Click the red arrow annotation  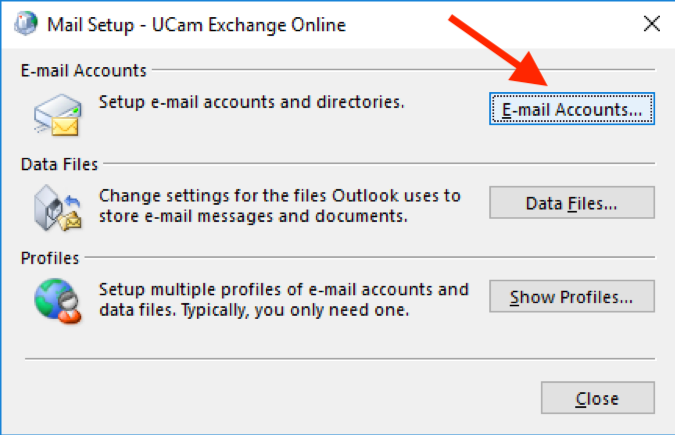(499, 51)
